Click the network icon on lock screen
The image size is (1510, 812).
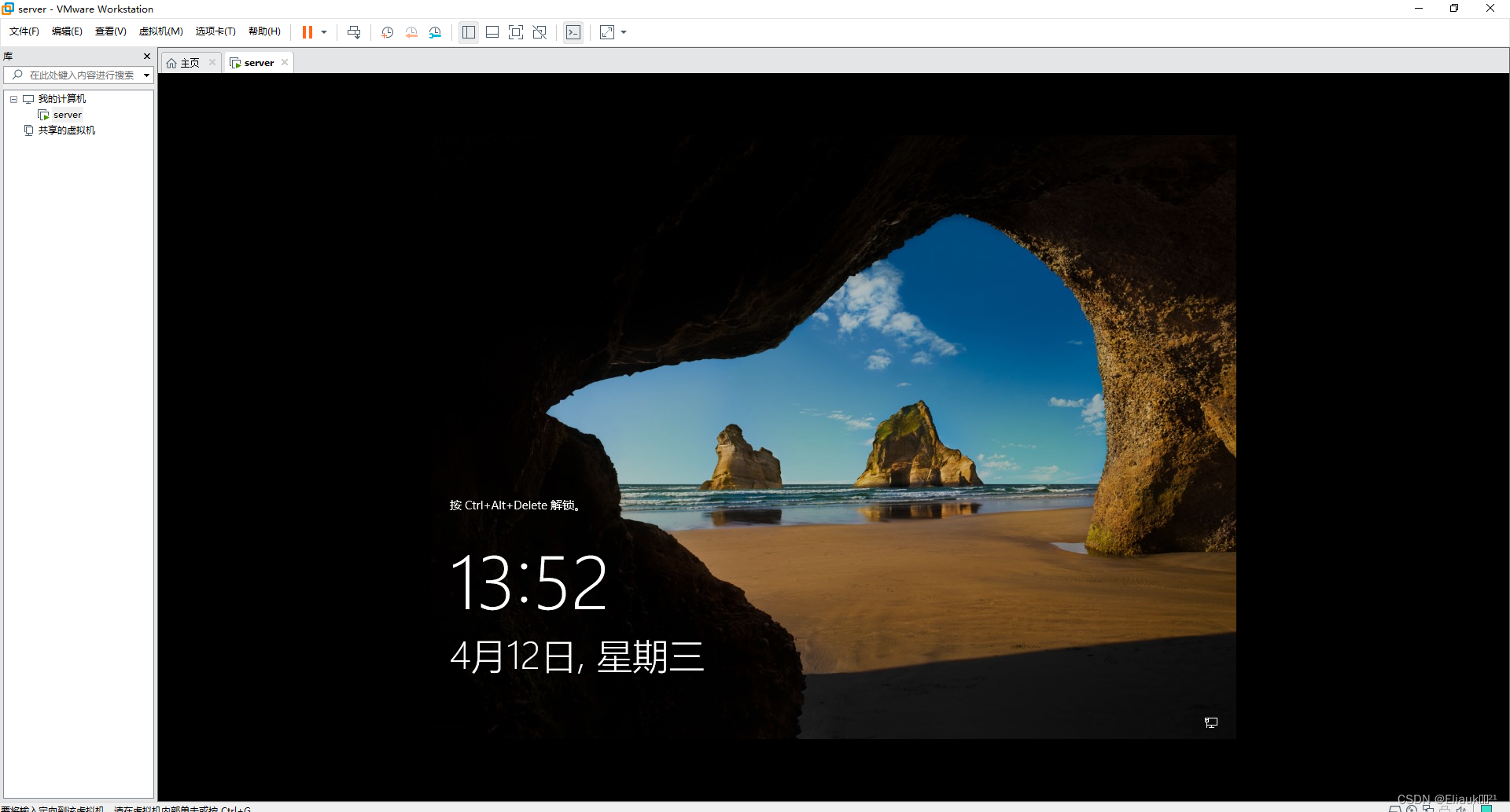point(1211,722)
